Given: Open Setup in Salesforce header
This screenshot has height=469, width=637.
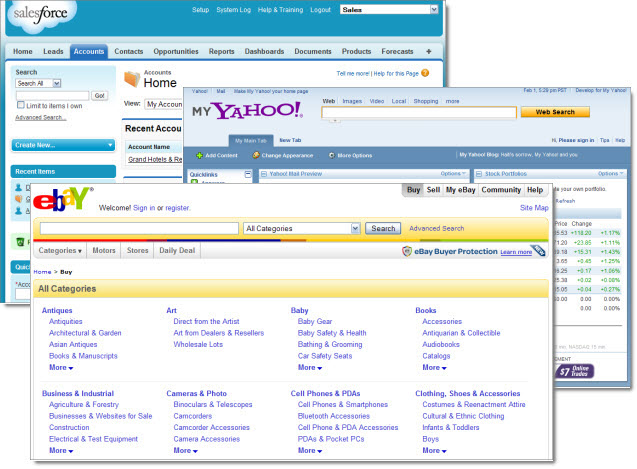Looking at the screenshot, I should click(200, 10).
